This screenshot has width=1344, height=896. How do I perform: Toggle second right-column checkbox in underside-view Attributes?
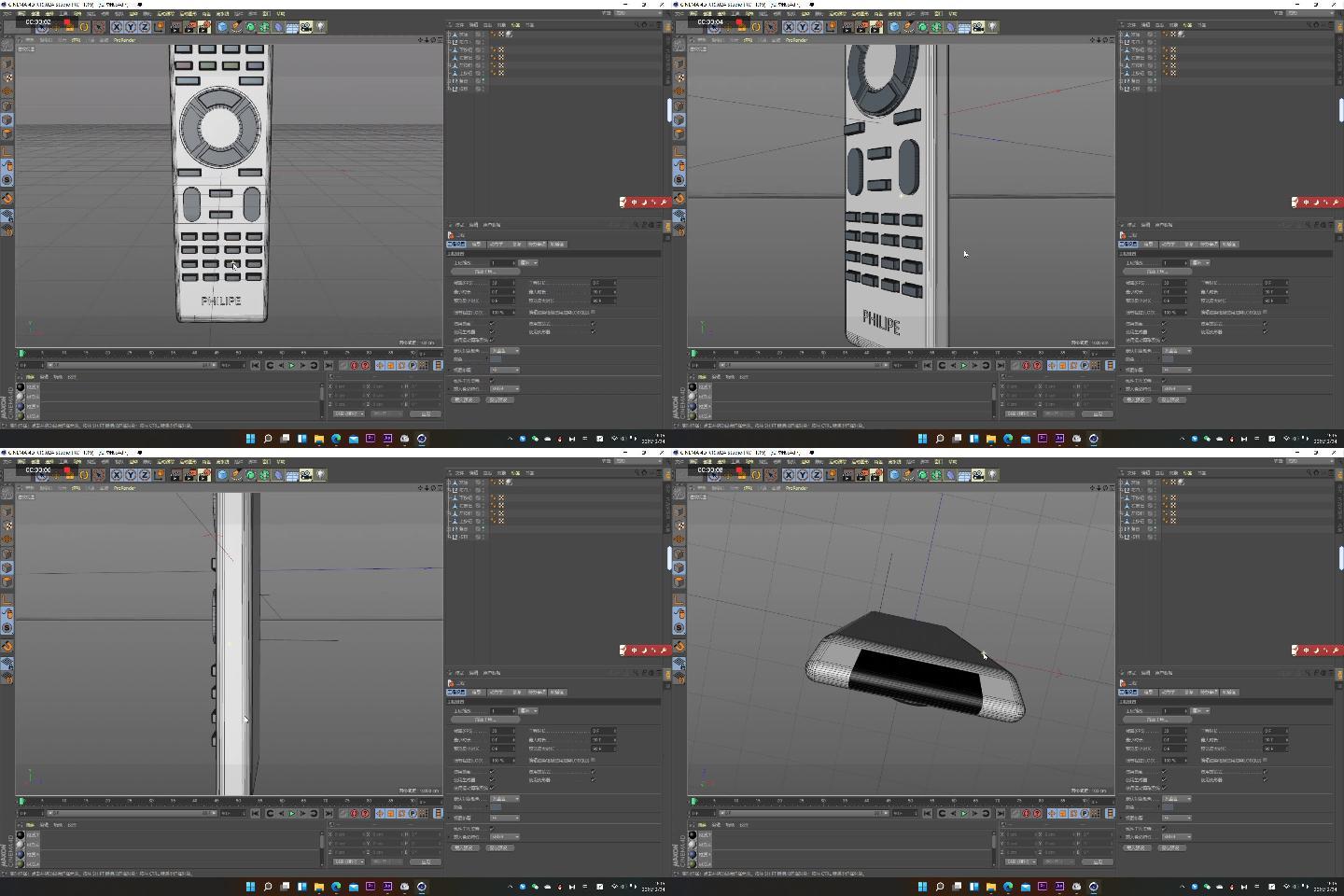[x=1266, y=780]
